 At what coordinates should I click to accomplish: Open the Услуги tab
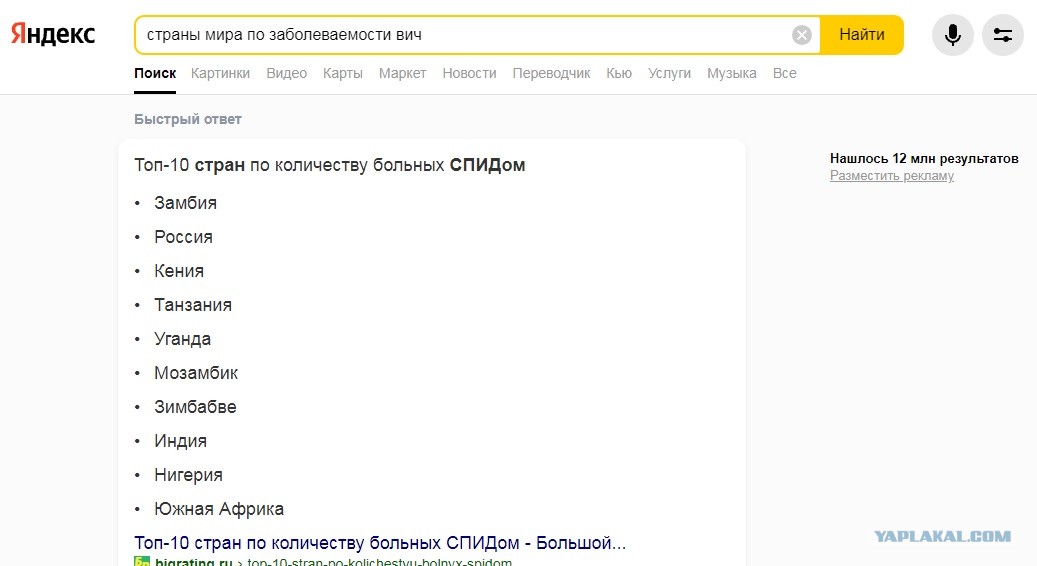[669, 73]
